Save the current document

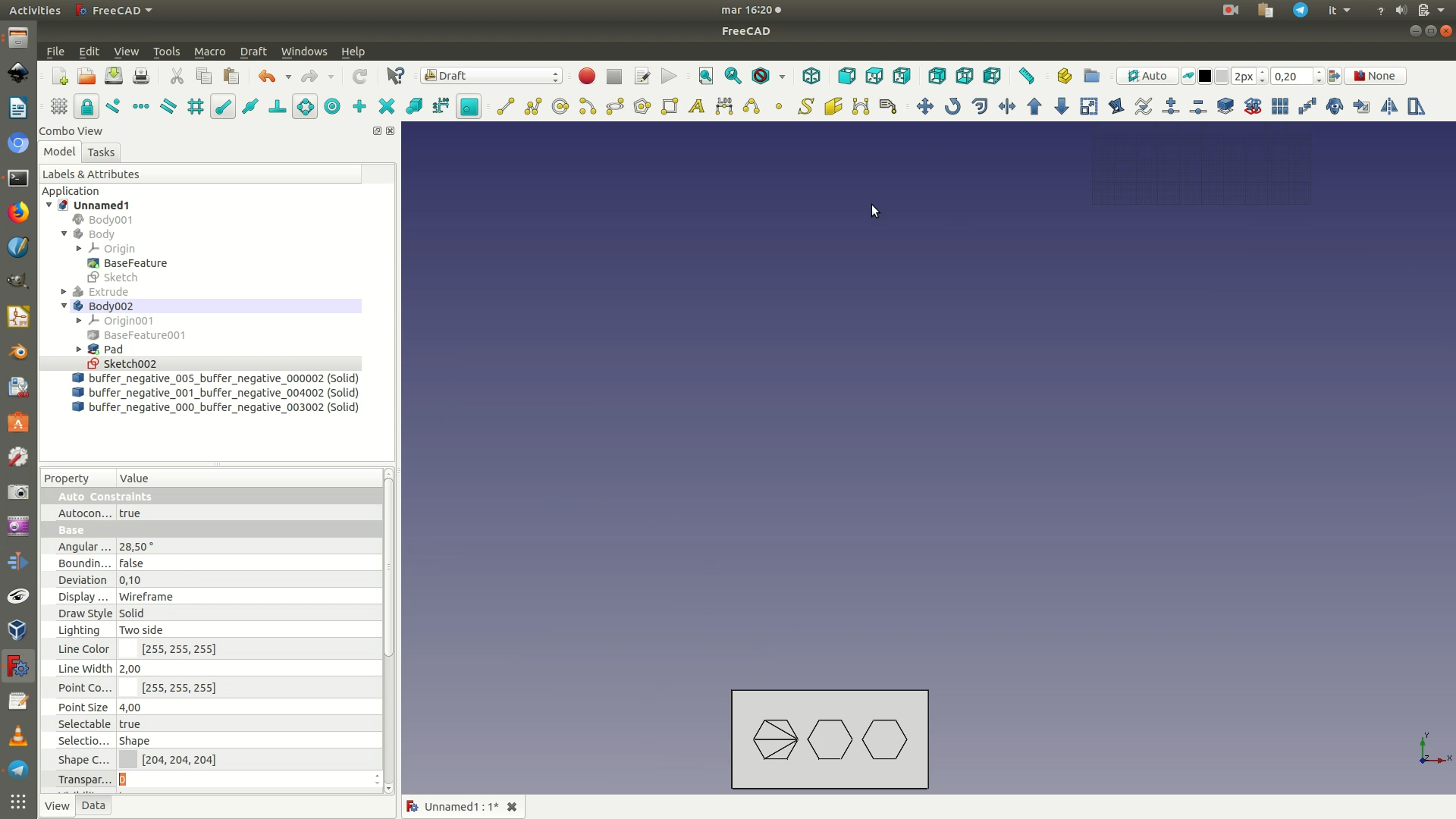114,76
